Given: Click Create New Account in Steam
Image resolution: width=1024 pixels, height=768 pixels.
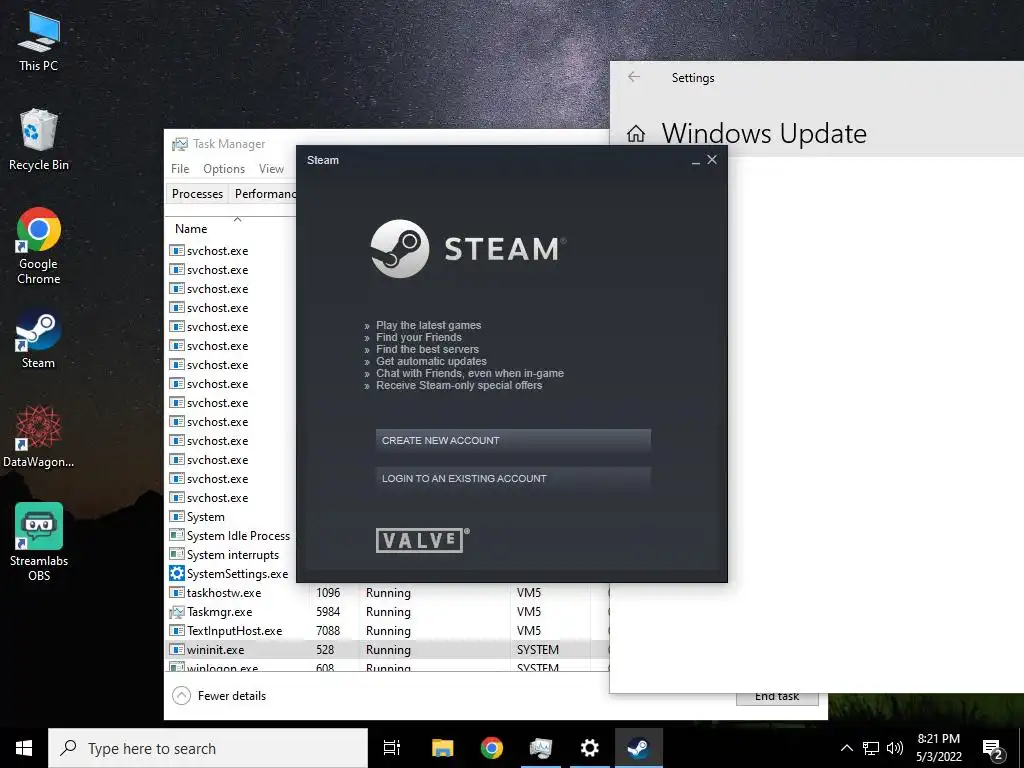Looking at the screenshot, I should [513, 441].
